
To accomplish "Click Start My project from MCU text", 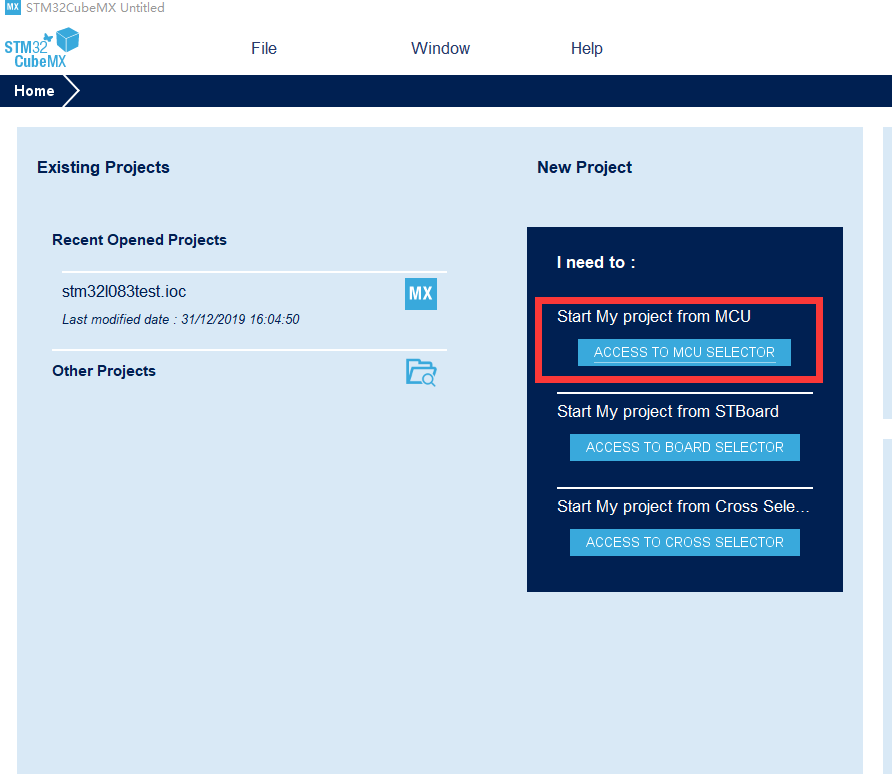I will click(654, 316).
